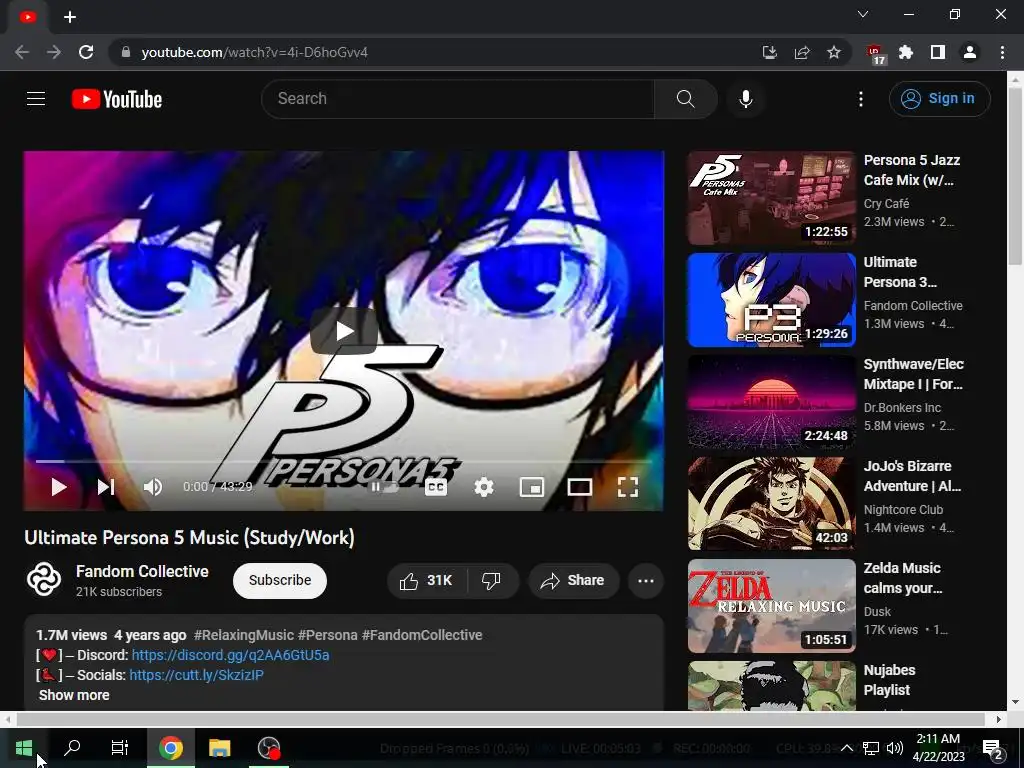Toggle the Chrome side panel

click(938, 52)
